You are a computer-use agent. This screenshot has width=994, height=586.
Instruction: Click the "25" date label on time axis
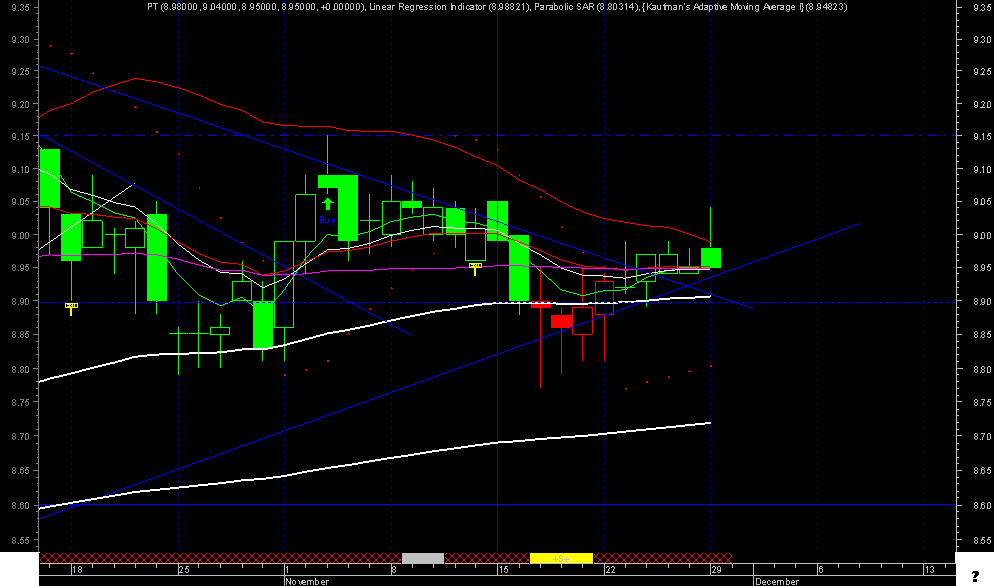[x=184, y=570]
